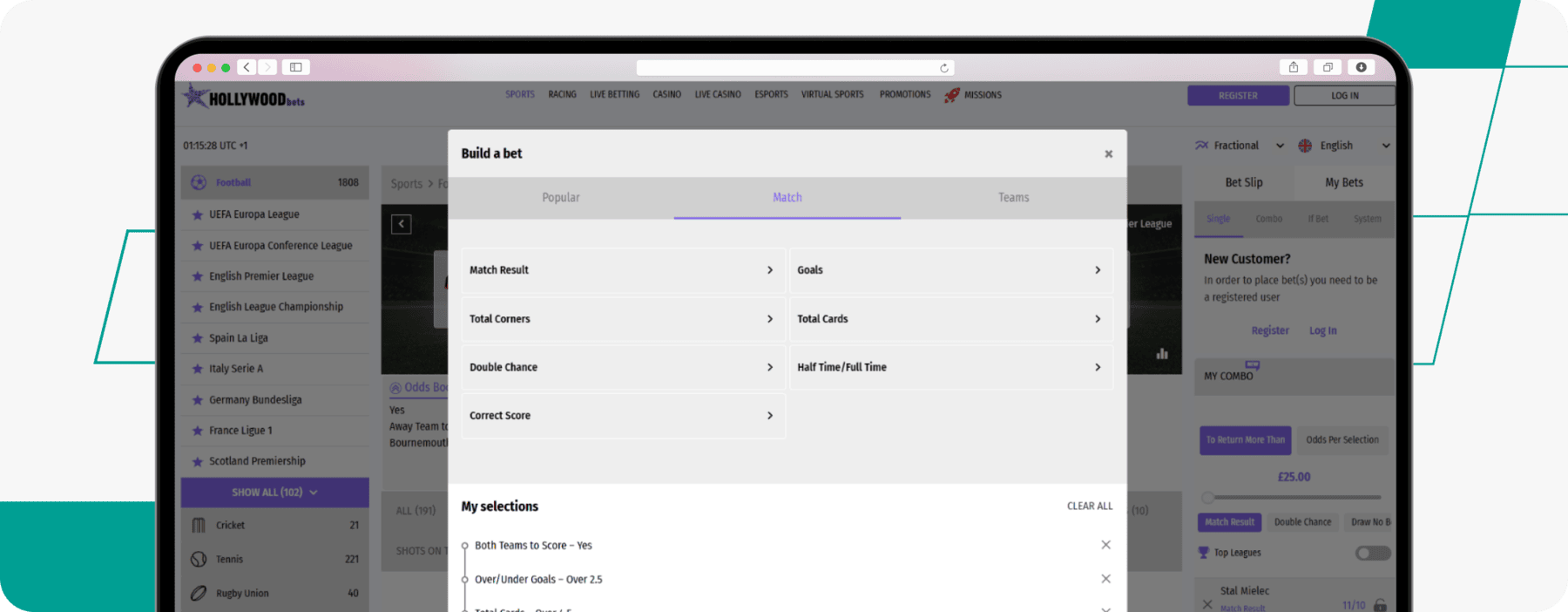1568x612 pixels.
Task: Open Racing in top navigation
Action: click(562, 94)
